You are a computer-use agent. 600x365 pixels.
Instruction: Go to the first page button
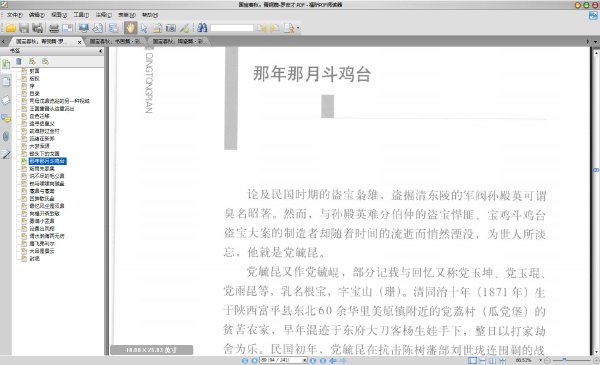point(245,360)
